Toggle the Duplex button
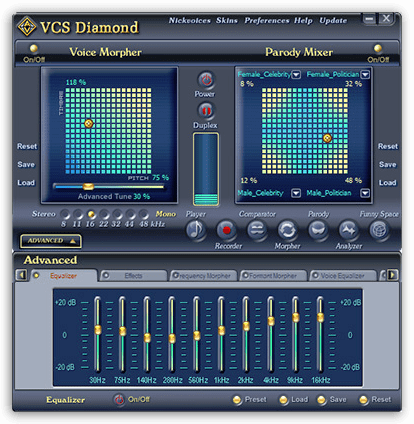This screenshot has width=414, height=424. coord(206,110)
